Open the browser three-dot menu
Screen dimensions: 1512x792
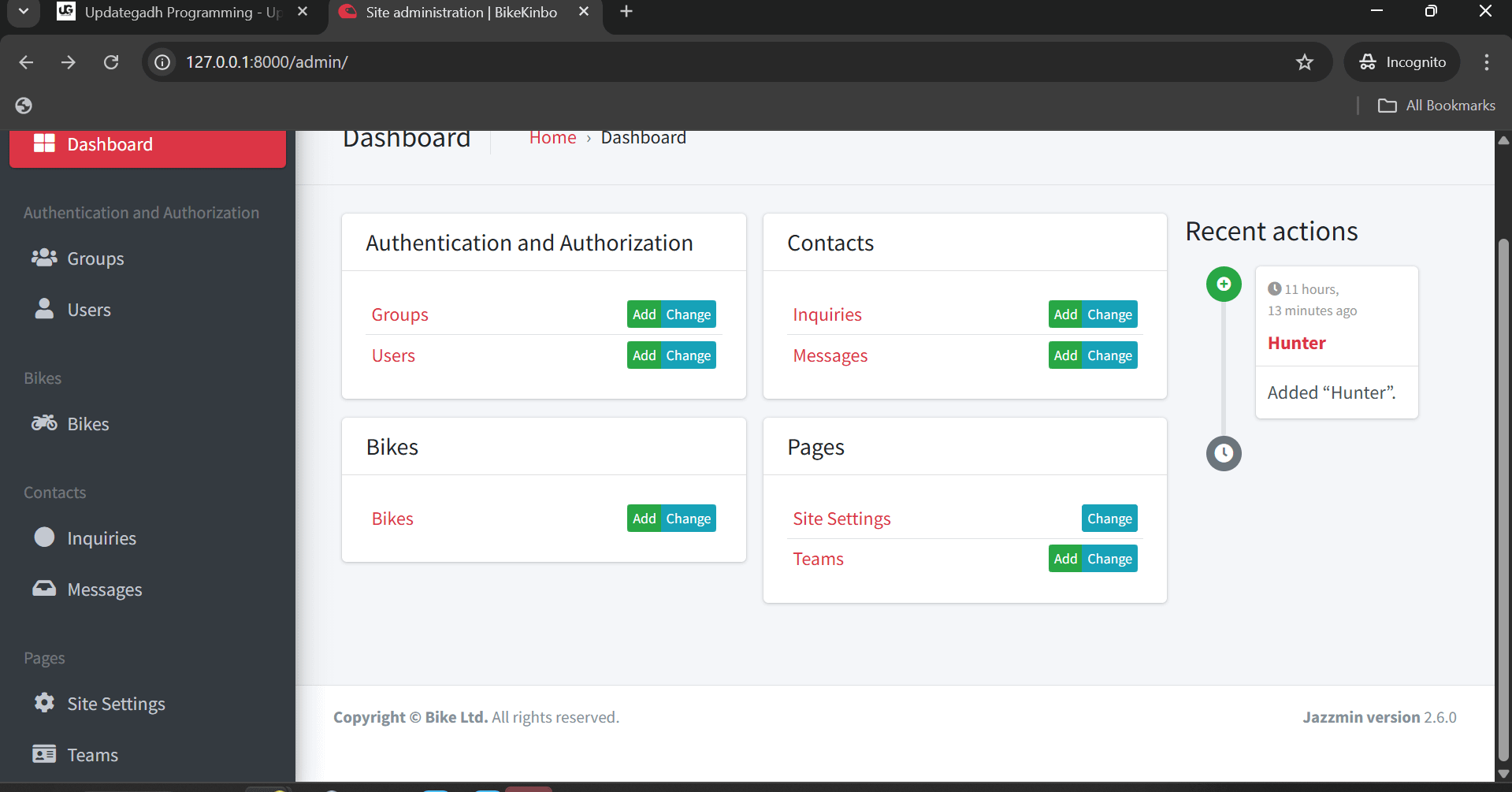pos(1487,62)
